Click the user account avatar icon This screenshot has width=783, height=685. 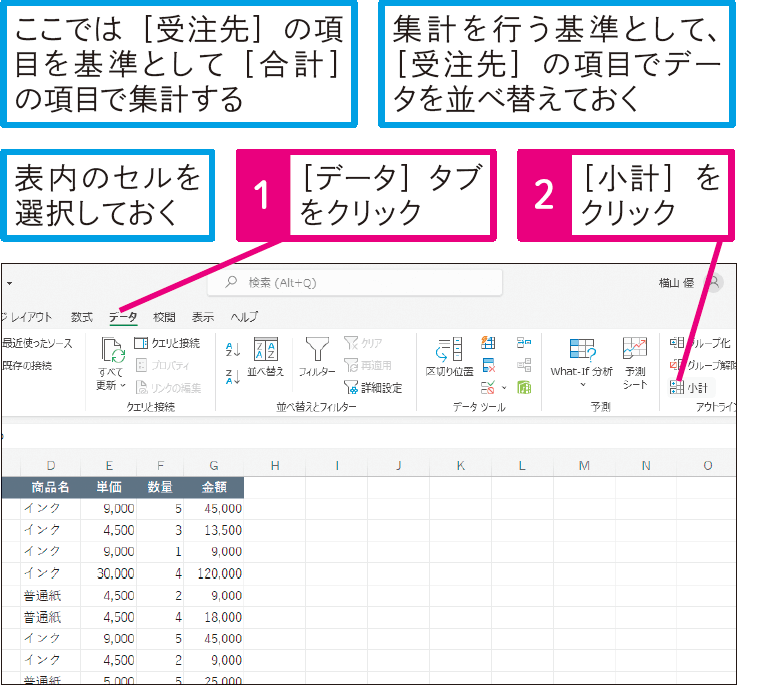[x=714, y=283]
